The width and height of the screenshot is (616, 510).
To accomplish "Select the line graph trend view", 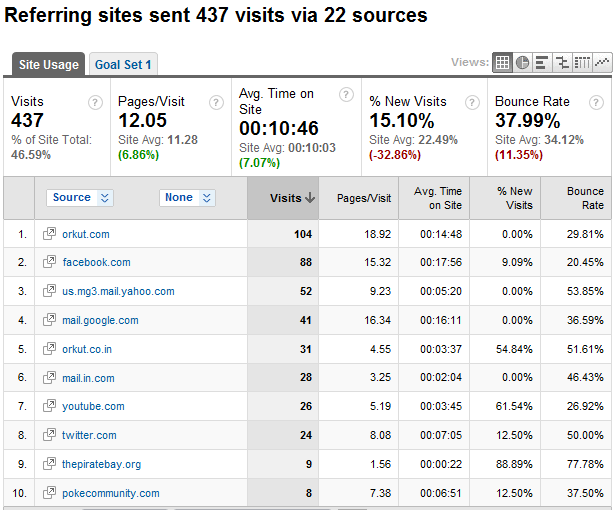I will (x=601, y=62).
